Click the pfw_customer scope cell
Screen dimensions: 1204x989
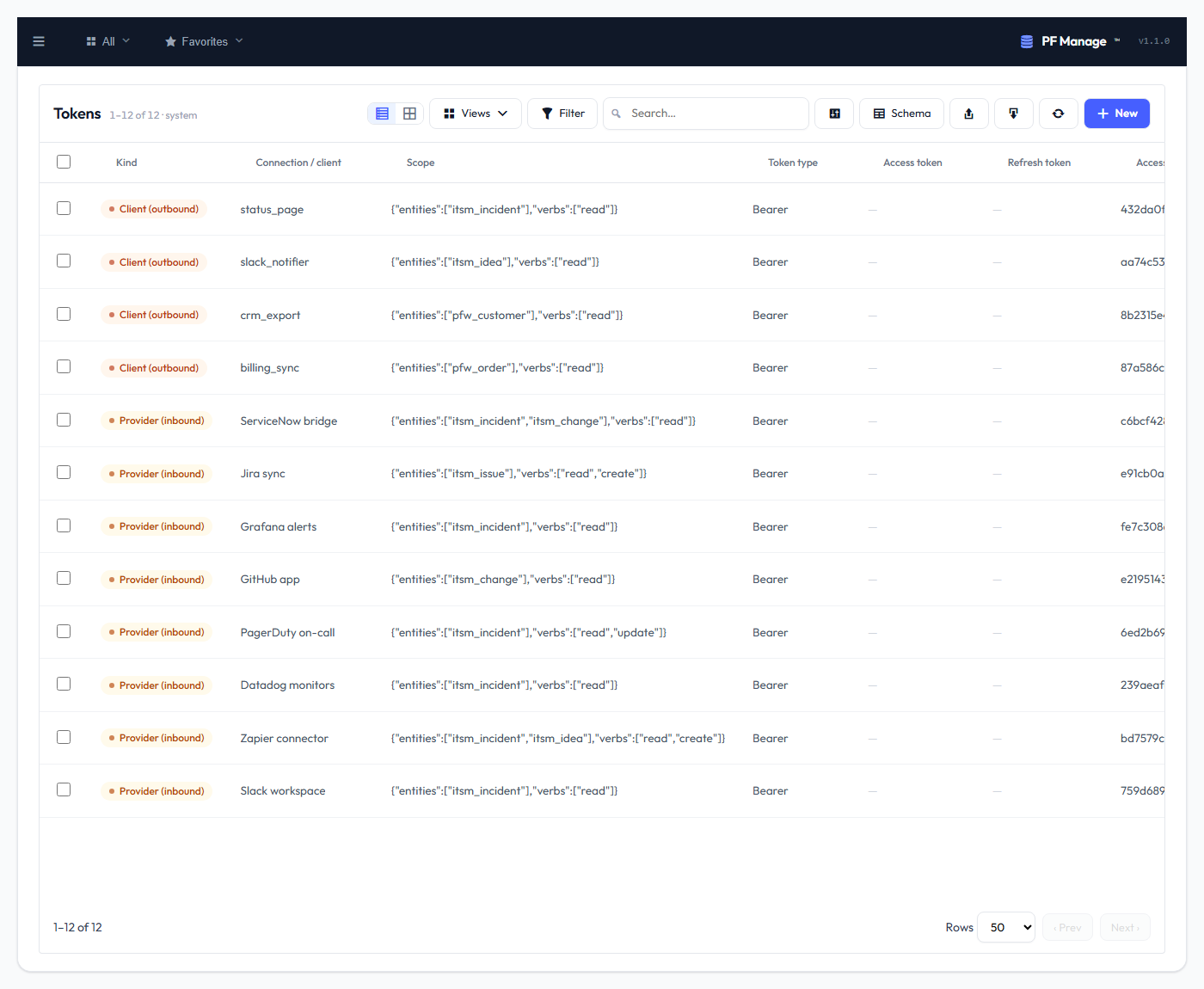[x=507, y=316]
